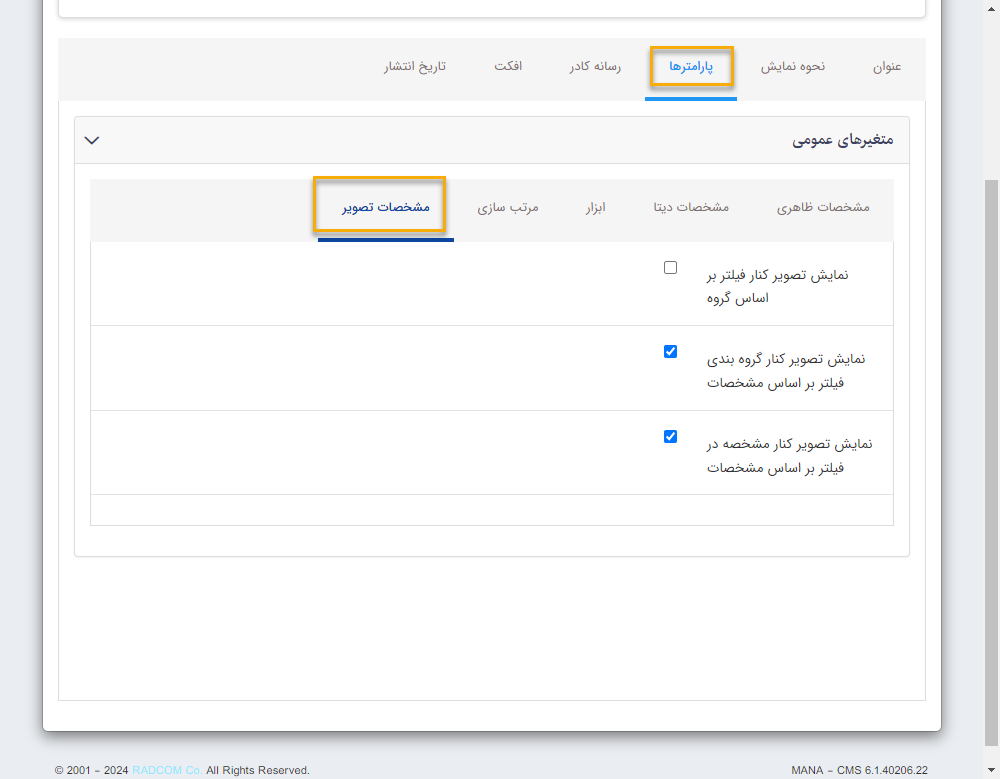Viewport: 1000px width, 779px height.
Task: Uncheck نمایش تصویر کنار گروه بندی فیلتر
Action: tap(671, 351)
